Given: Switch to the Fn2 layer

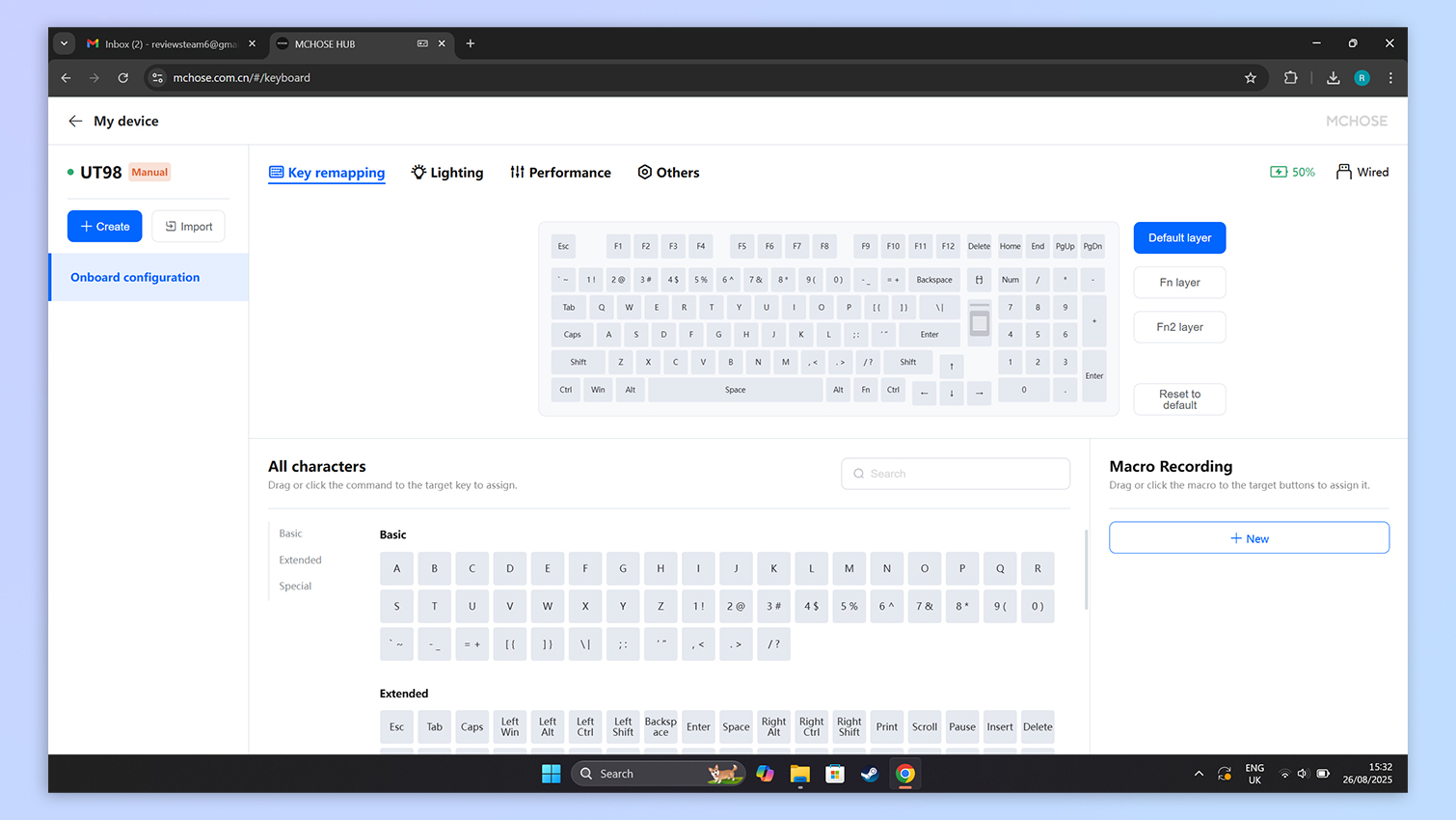Looking at the screenshot, I should pyautogui.click(x=1179, y=327).
